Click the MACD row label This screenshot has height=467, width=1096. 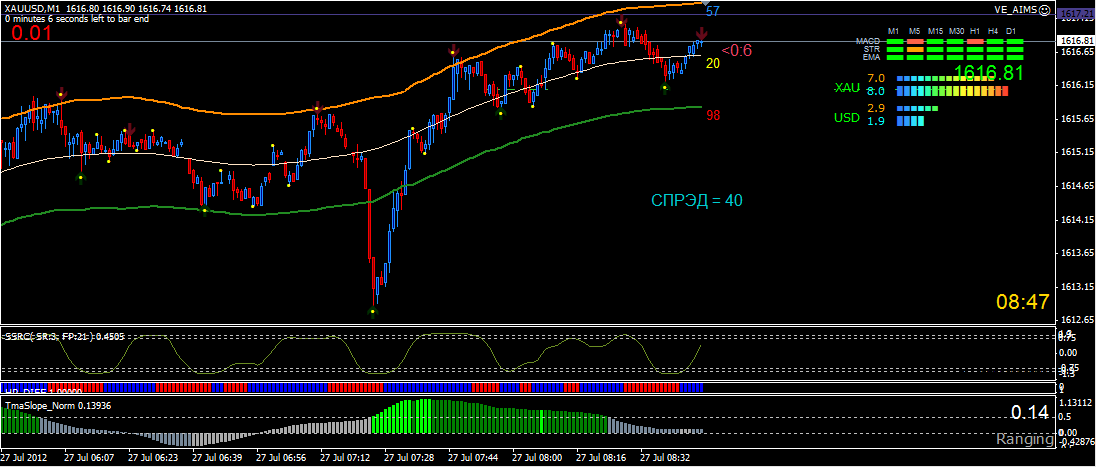pyautogui.click(x=867, y=41)
